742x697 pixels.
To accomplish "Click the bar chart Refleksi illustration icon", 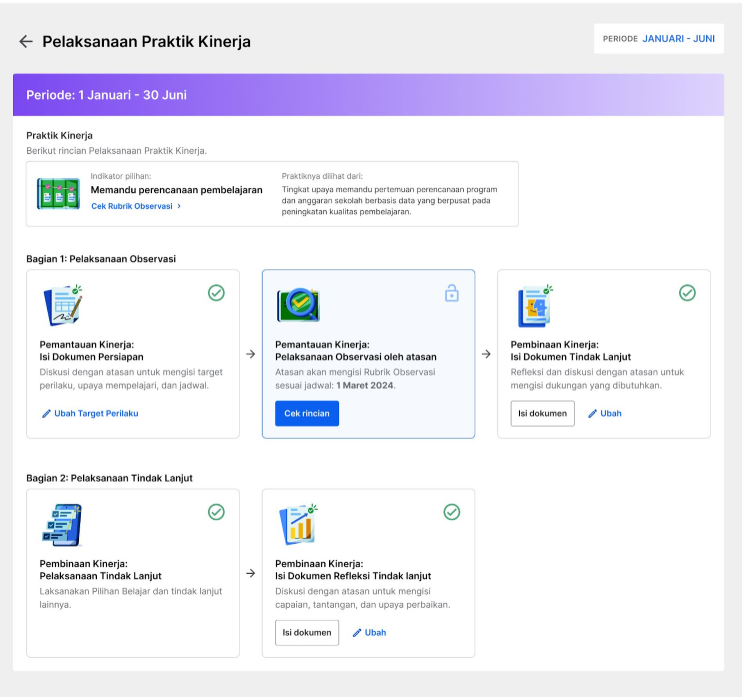I will [x=298, y=525].
